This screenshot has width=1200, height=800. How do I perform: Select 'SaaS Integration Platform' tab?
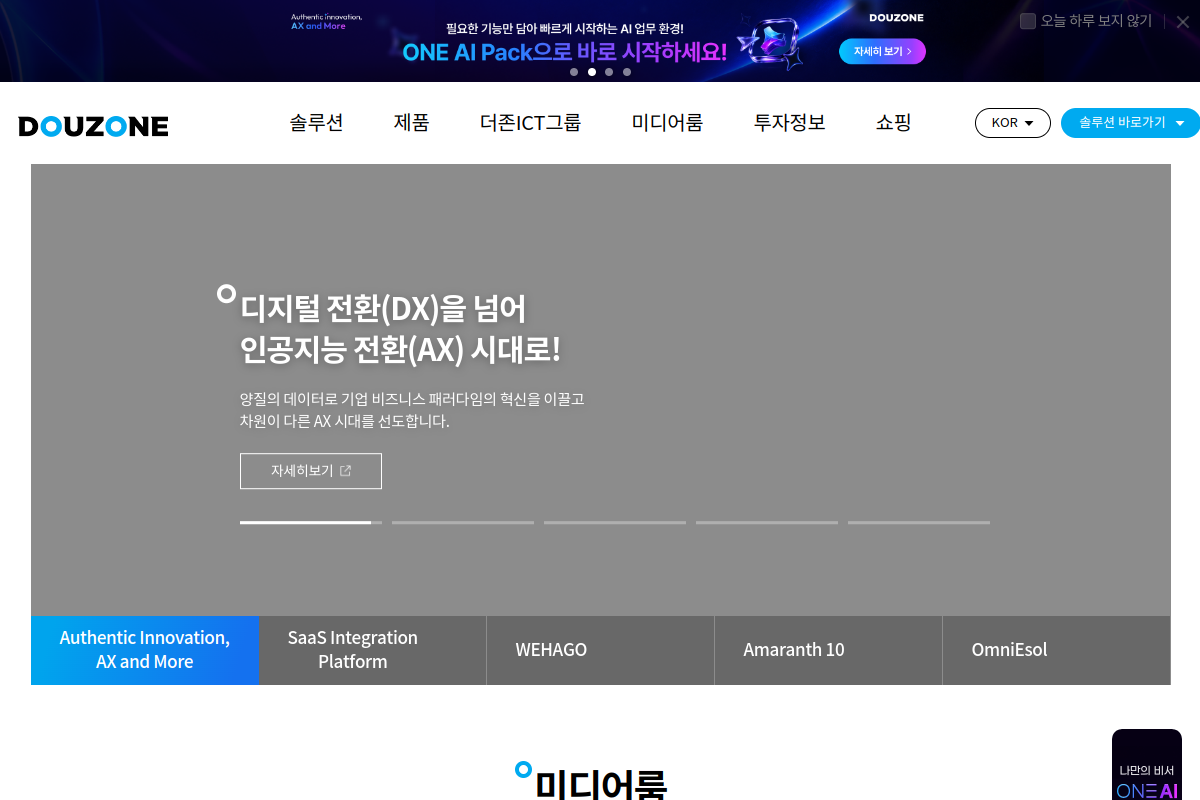(373, 650)
